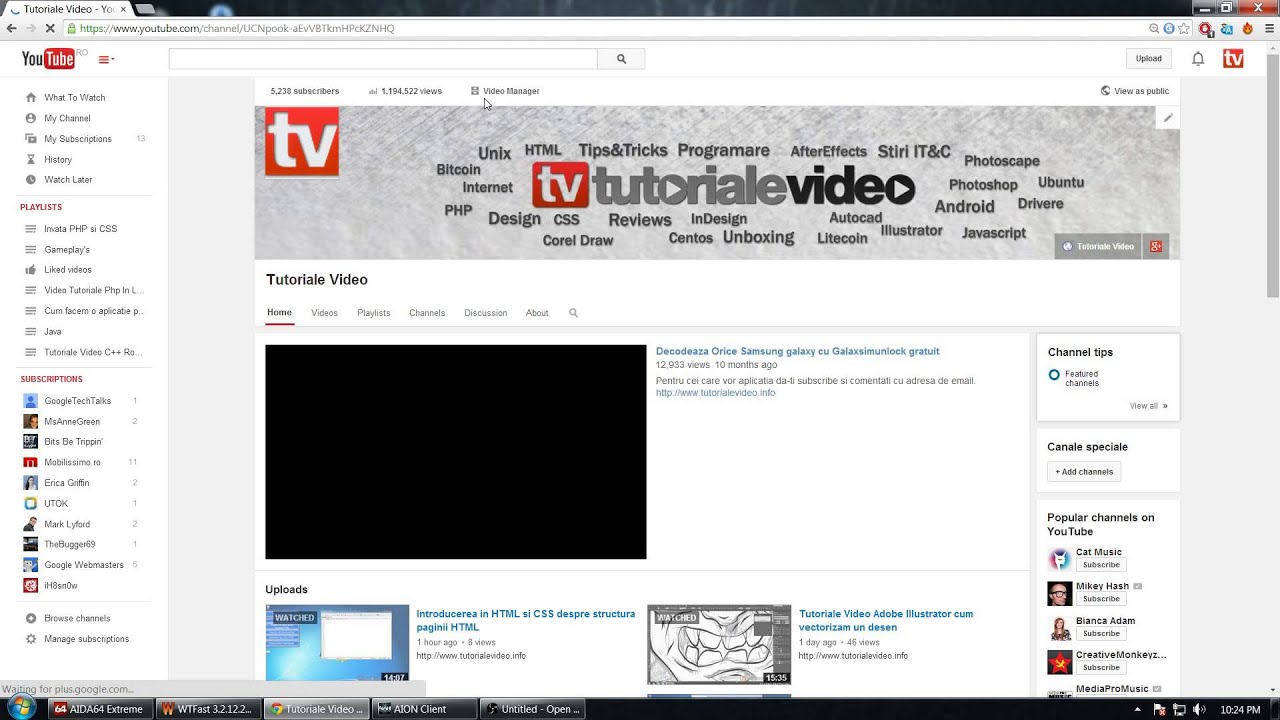Click the taskbar volume icon
Image resolution: width=1280 pixels, height=720 pixels.
[x=1198, y=709]
